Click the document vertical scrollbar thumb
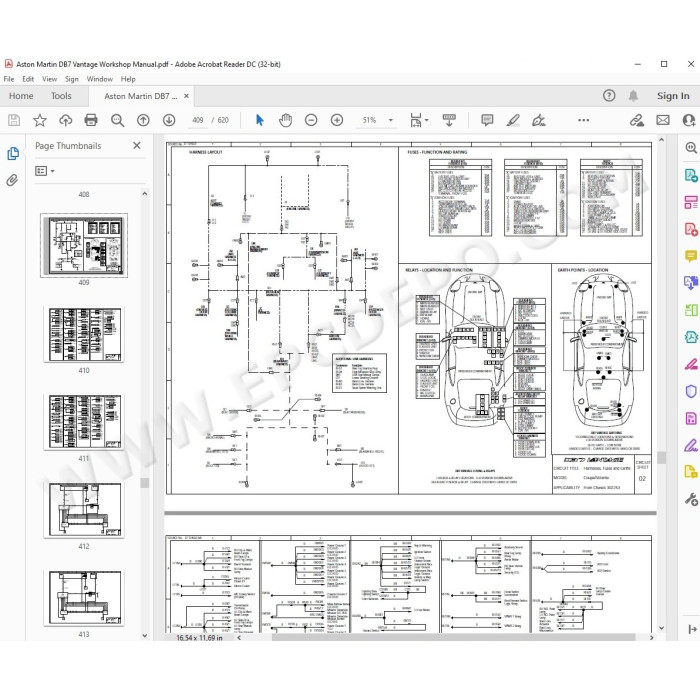Screen dimensions: 700x700 (x=661, y=457)
